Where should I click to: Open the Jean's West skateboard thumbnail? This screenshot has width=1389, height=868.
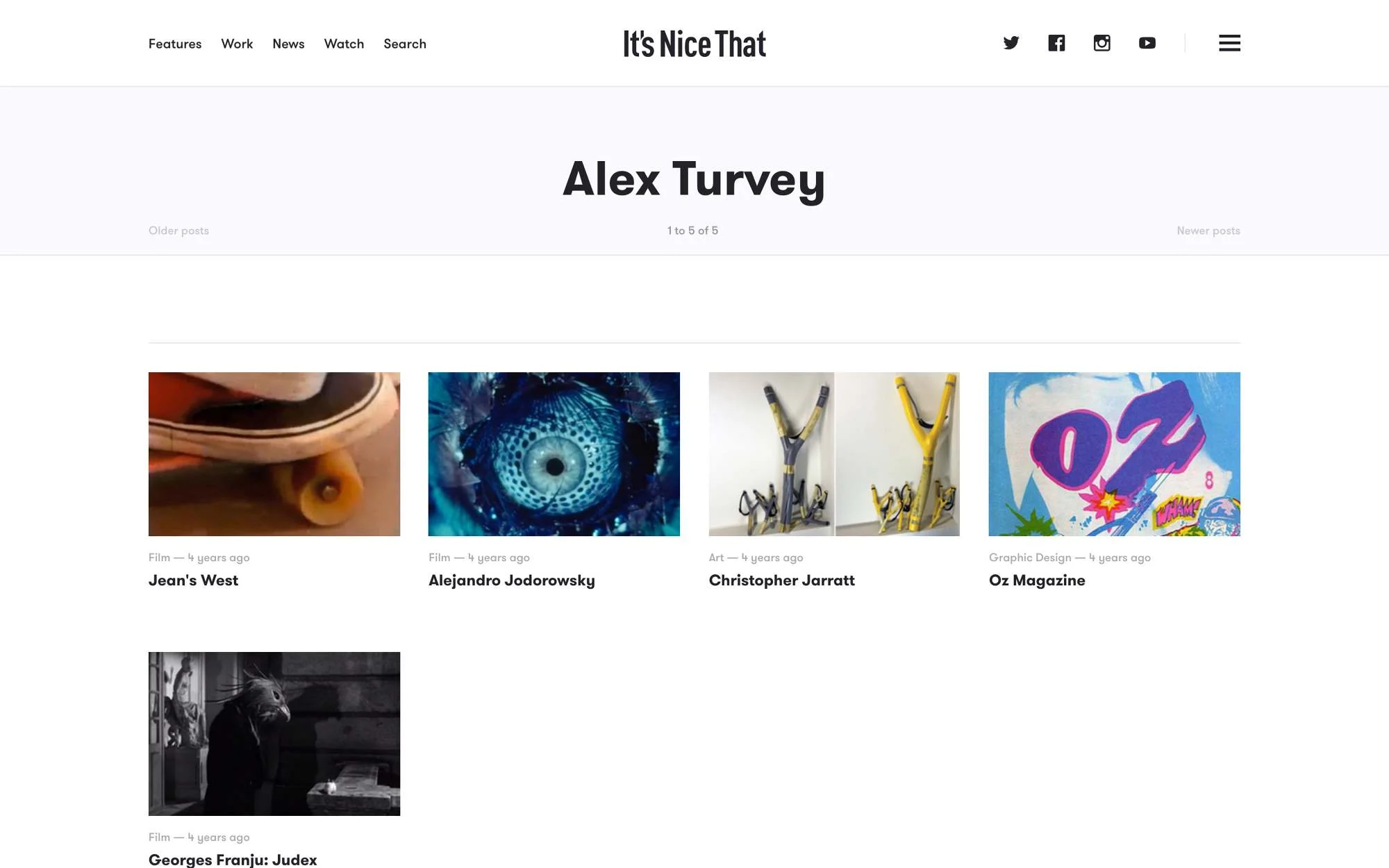coord(274,454)
